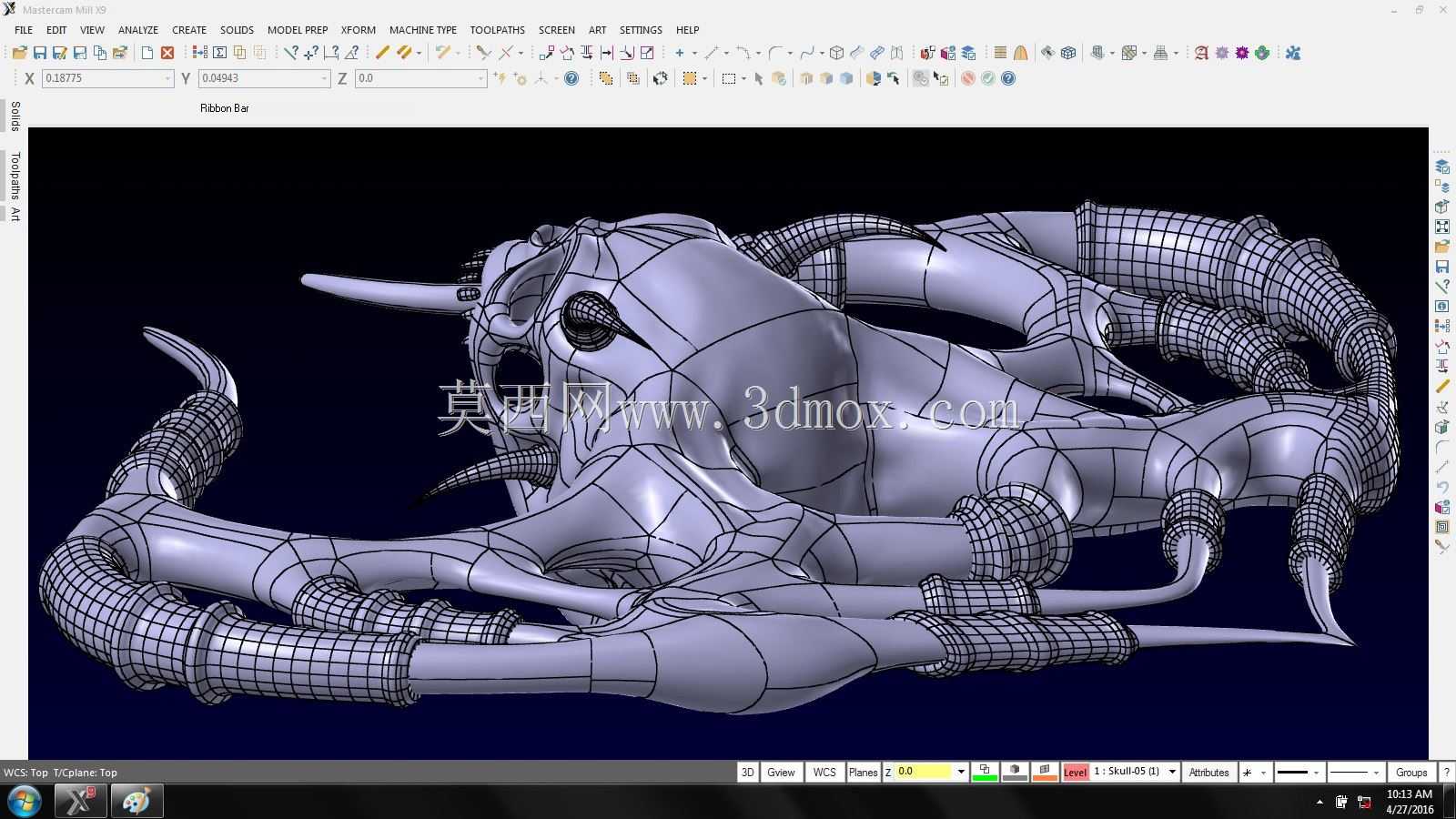Click the red Level button
This screenshot has width=1456, height=819.
point(1075,772)
